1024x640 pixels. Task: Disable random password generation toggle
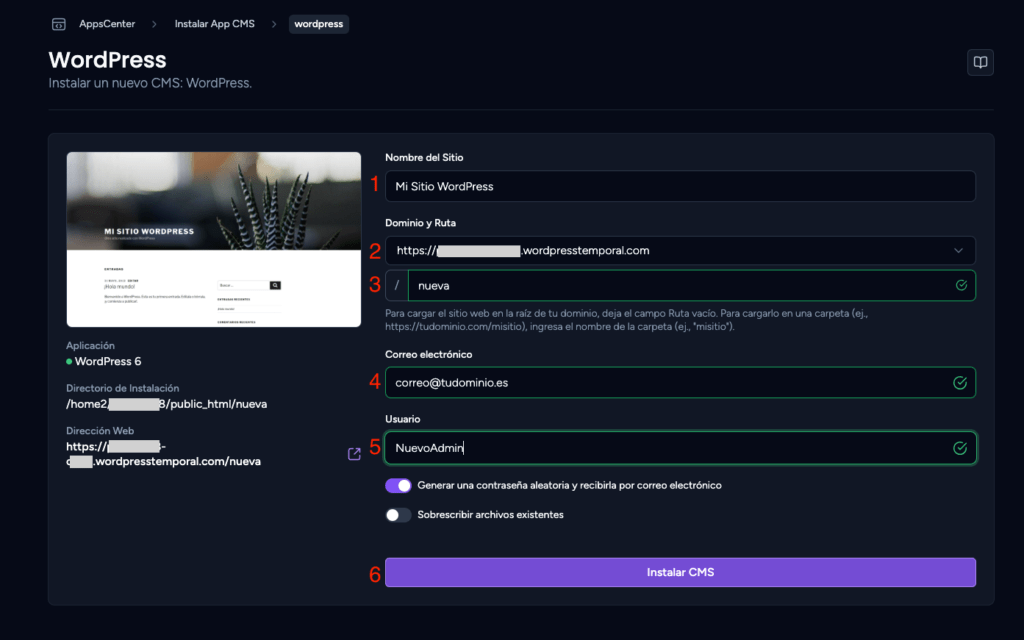(x=398, y=486)
